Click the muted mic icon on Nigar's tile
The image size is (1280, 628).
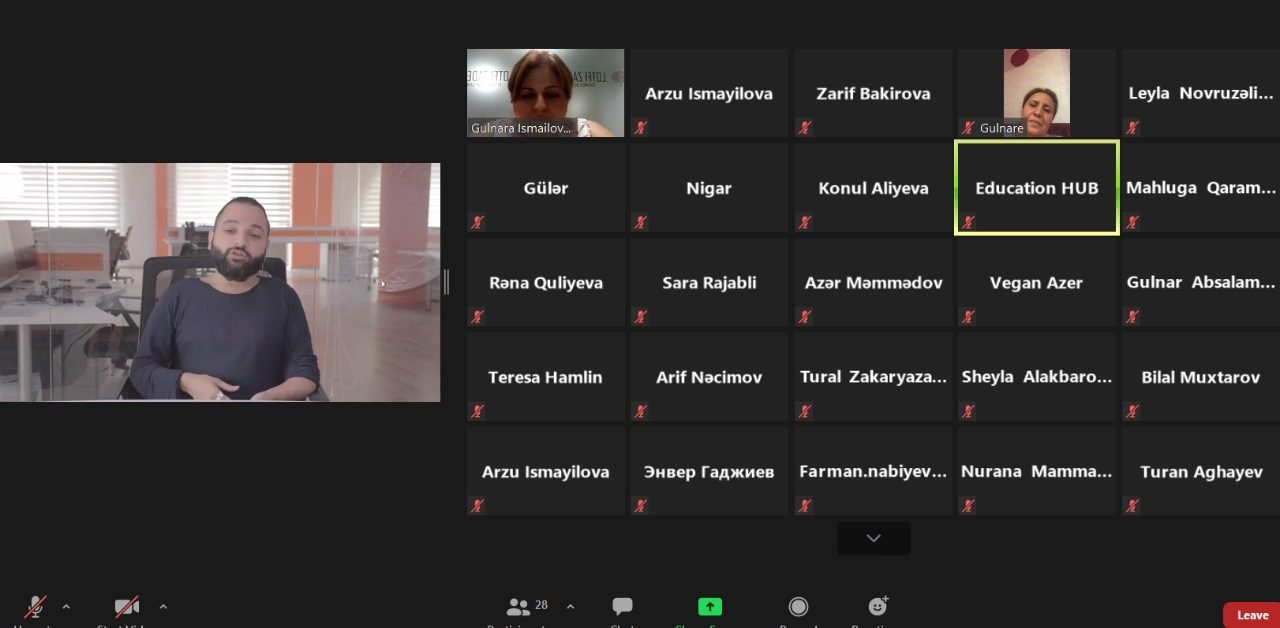[641, 222]
